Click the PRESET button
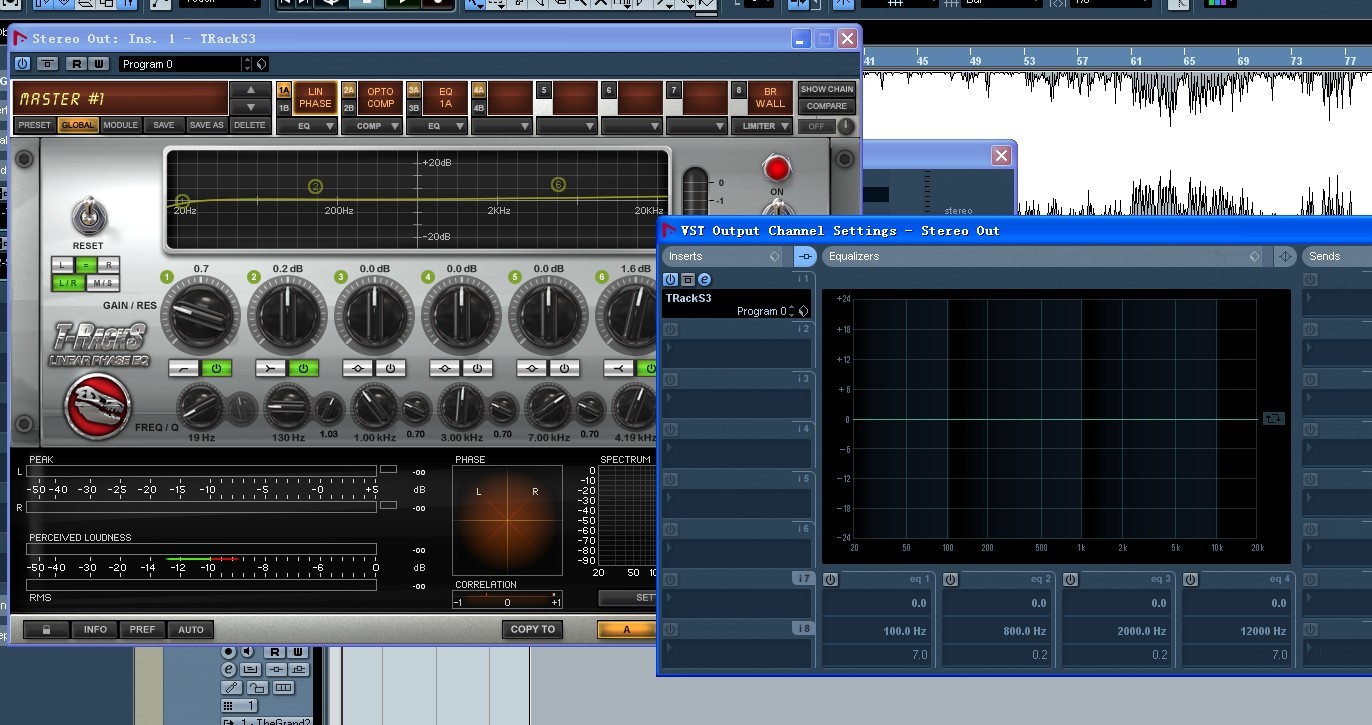This screenshot has width=1372, height=725. 34,125
